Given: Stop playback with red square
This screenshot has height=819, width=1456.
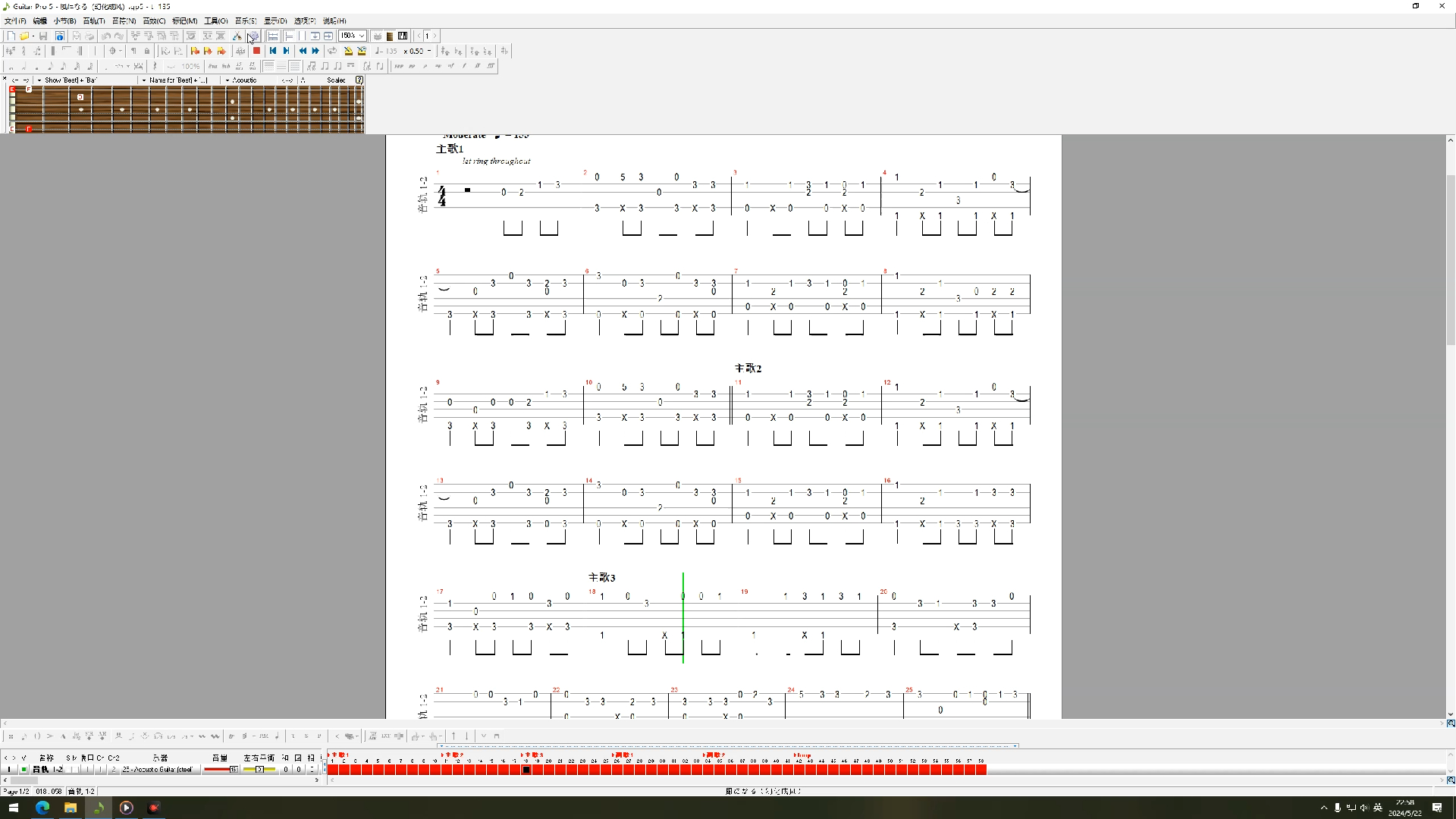Looking at the screenshot, I should coord(256,51).
